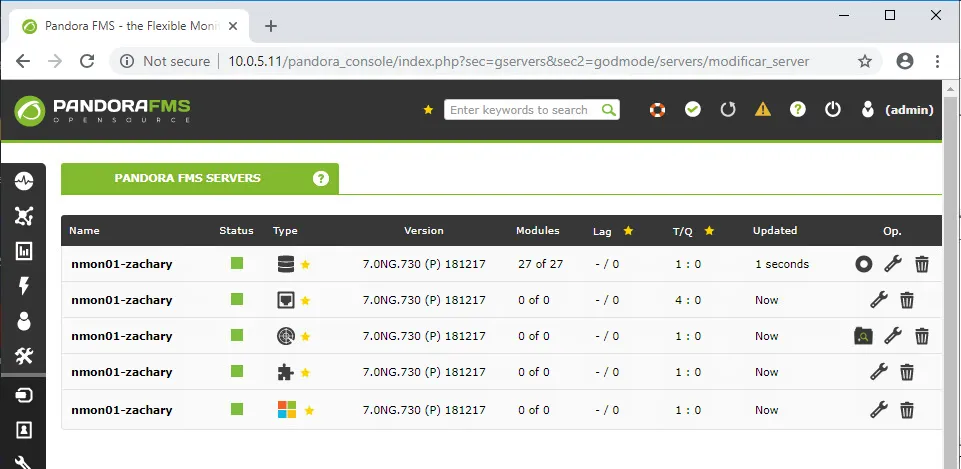Open the Topology network sidebar icon
This screenshot has height=469, width=961.
tap(24, 216)
